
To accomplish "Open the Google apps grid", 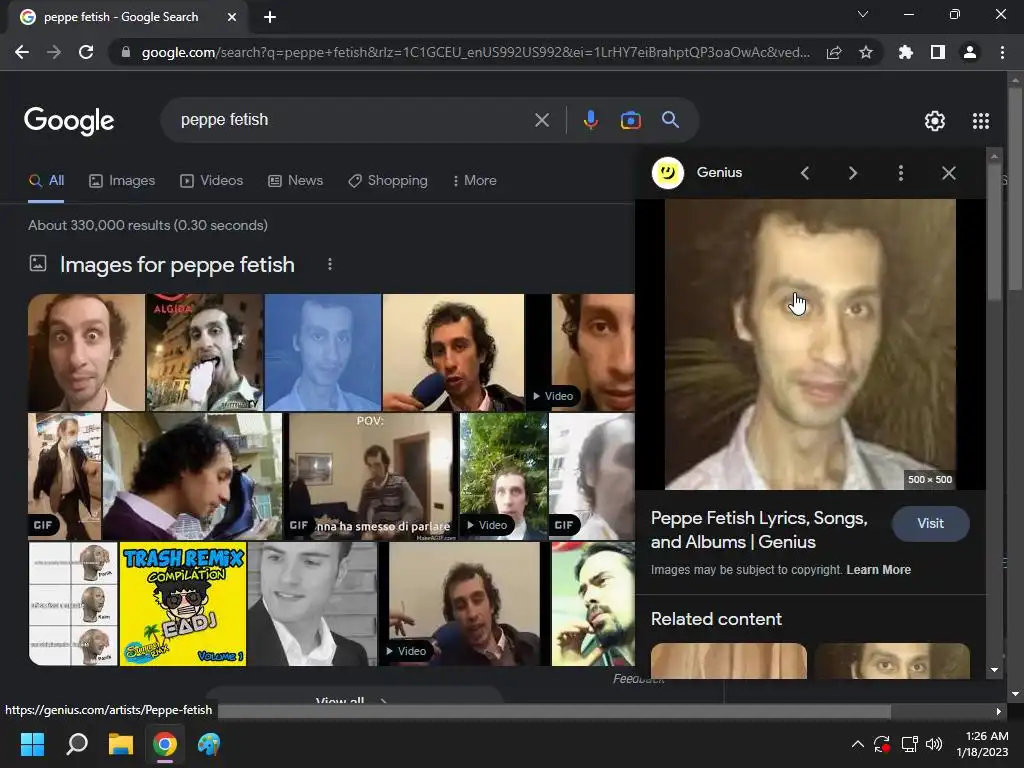I will pyautogui.click(x=981, y=121).
